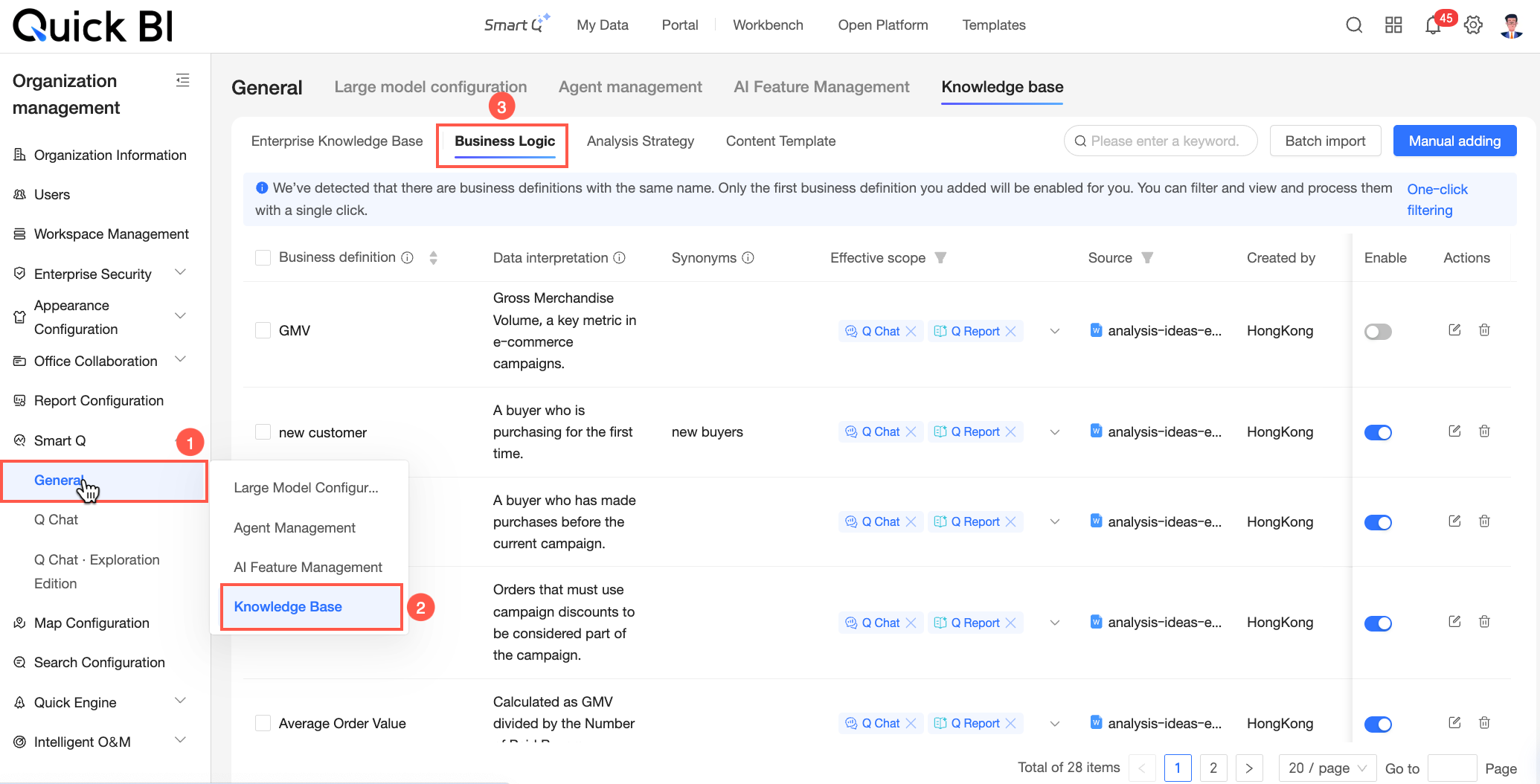Expand Office Collaboration menu

[180, 360]
